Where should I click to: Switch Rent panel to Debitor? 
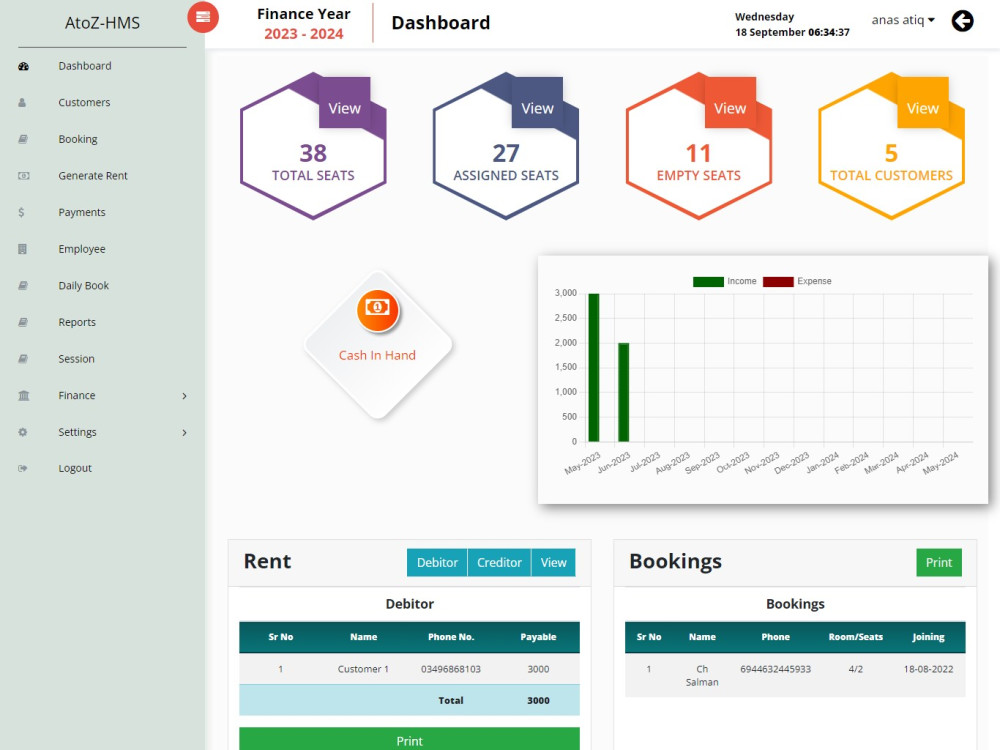(438, 562)
